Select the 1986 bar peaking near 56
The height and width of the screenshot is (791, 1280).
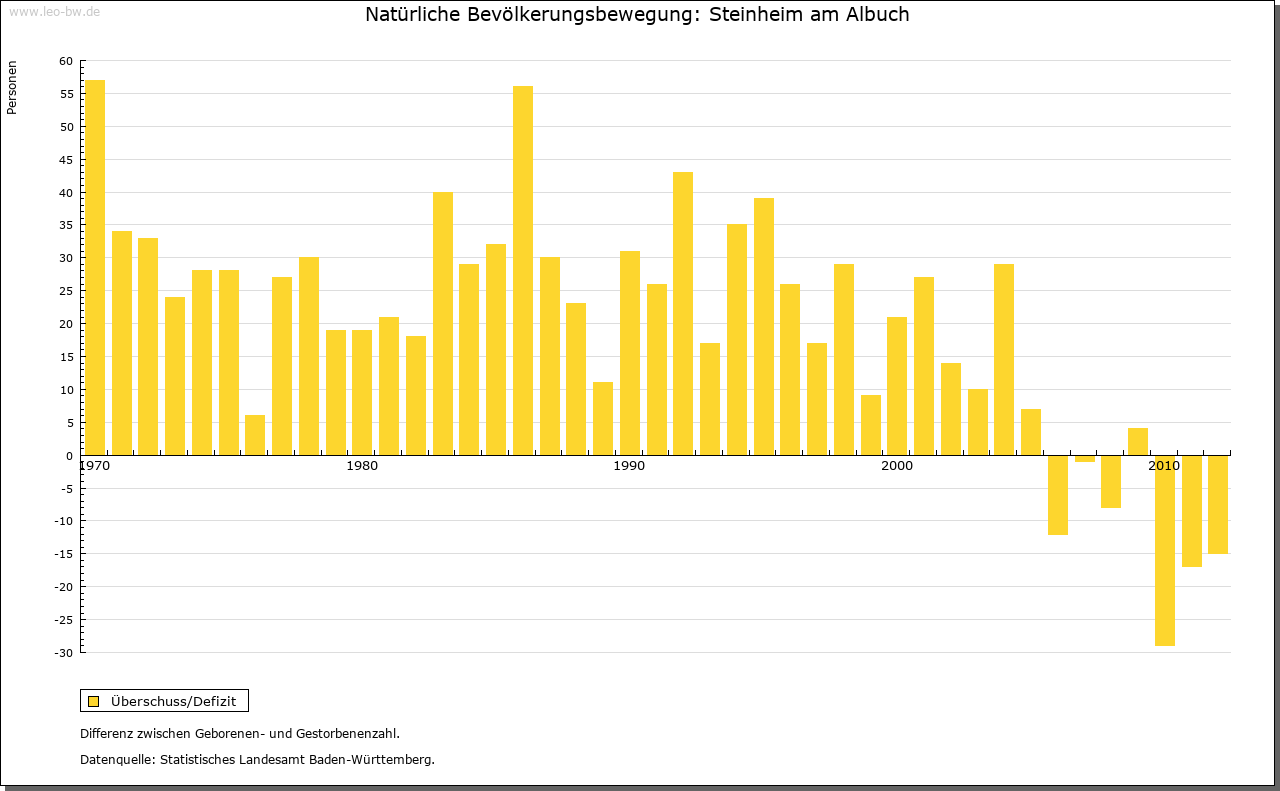pyautogui.click(x=523, y=270)
